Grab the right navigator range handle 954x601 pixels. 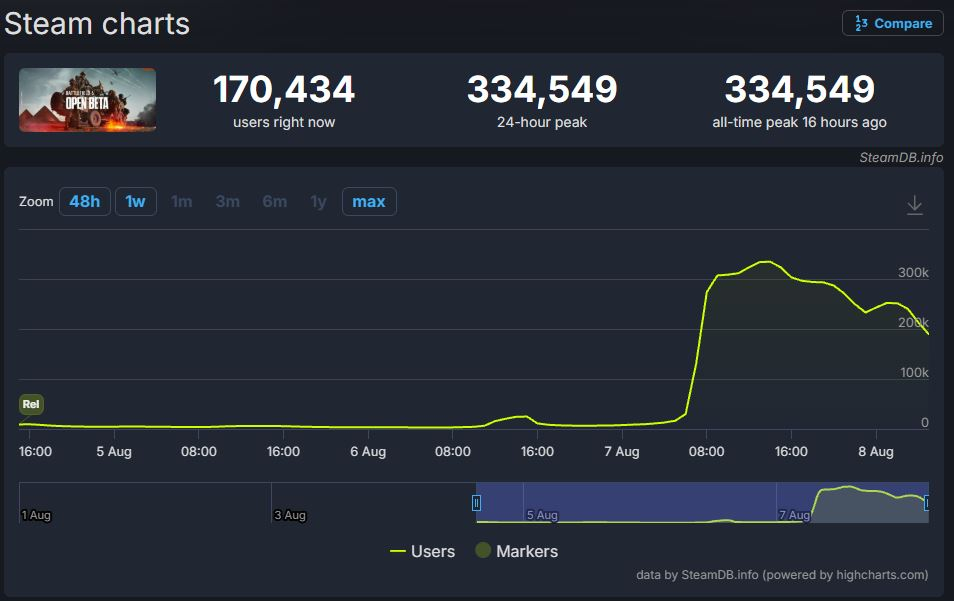[926, 503]
